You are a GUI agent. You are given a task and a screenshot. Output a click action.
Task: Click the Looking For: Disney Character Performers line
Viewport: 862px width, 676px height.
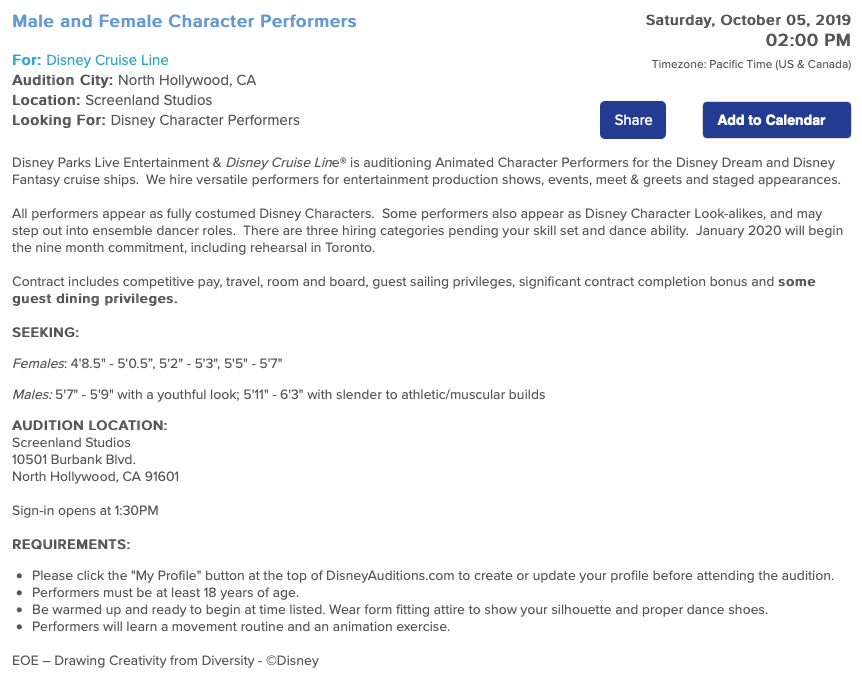pos(156,120)
